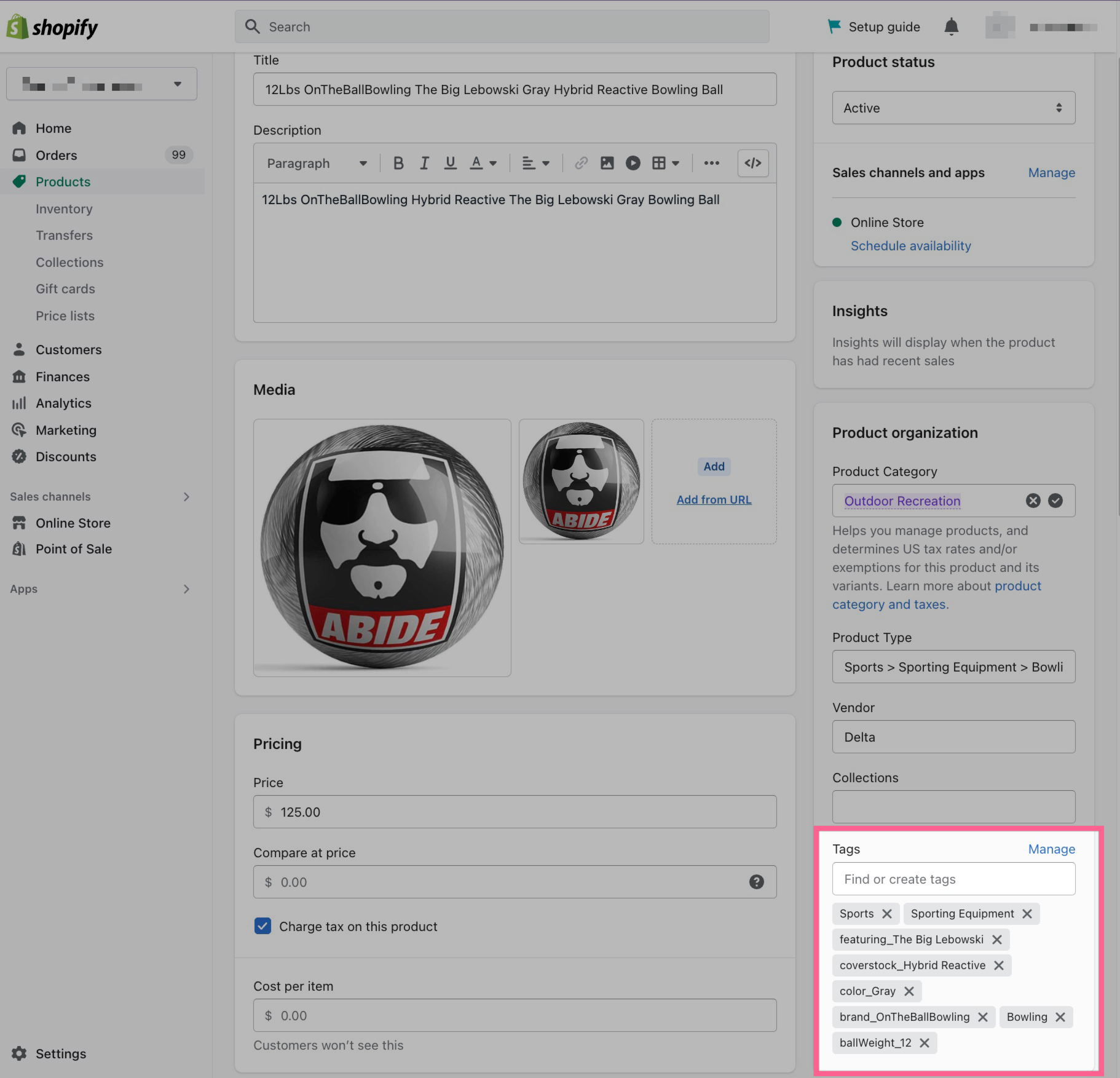Show HTML code view

753,164
